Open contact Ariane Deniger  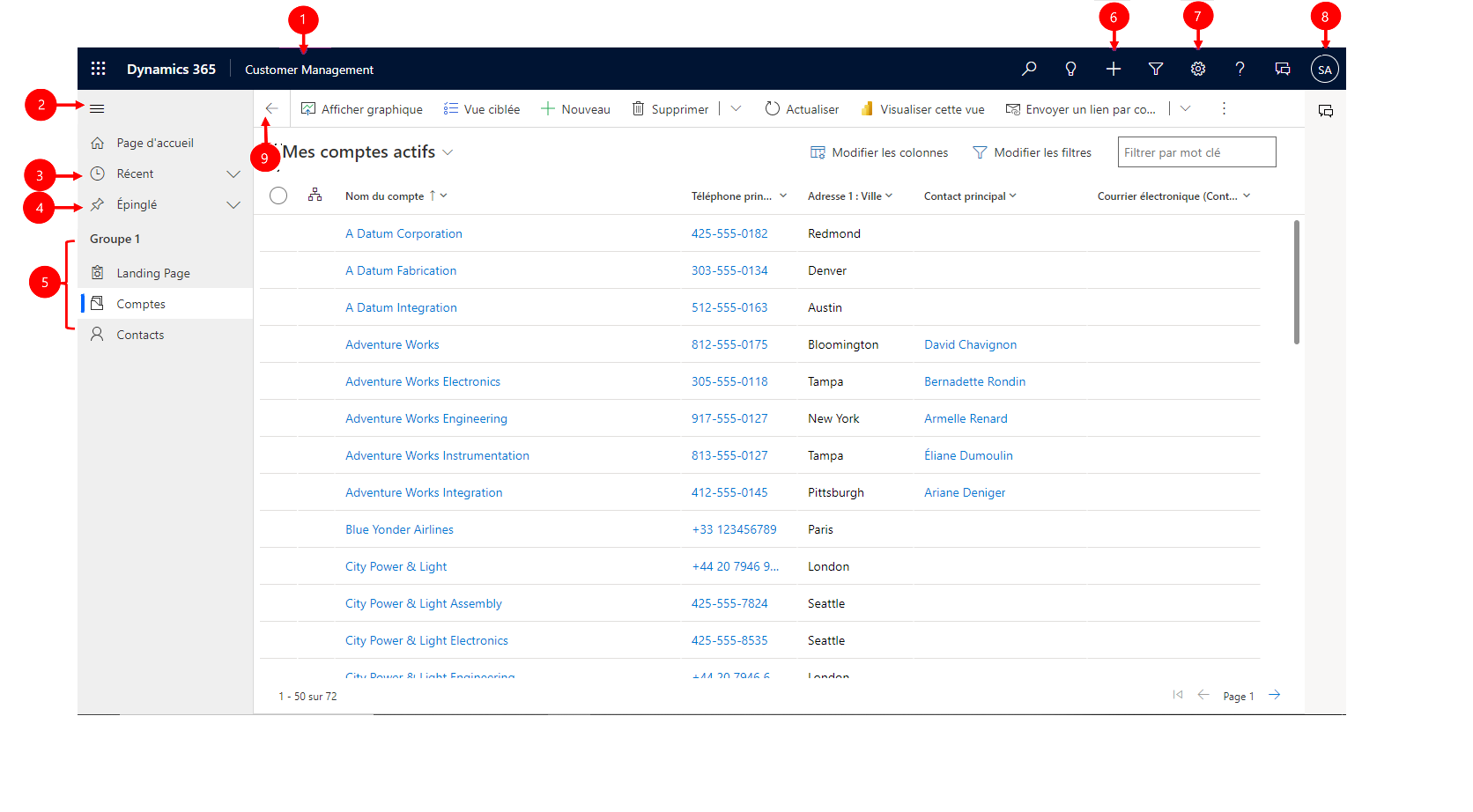(965, 492)
